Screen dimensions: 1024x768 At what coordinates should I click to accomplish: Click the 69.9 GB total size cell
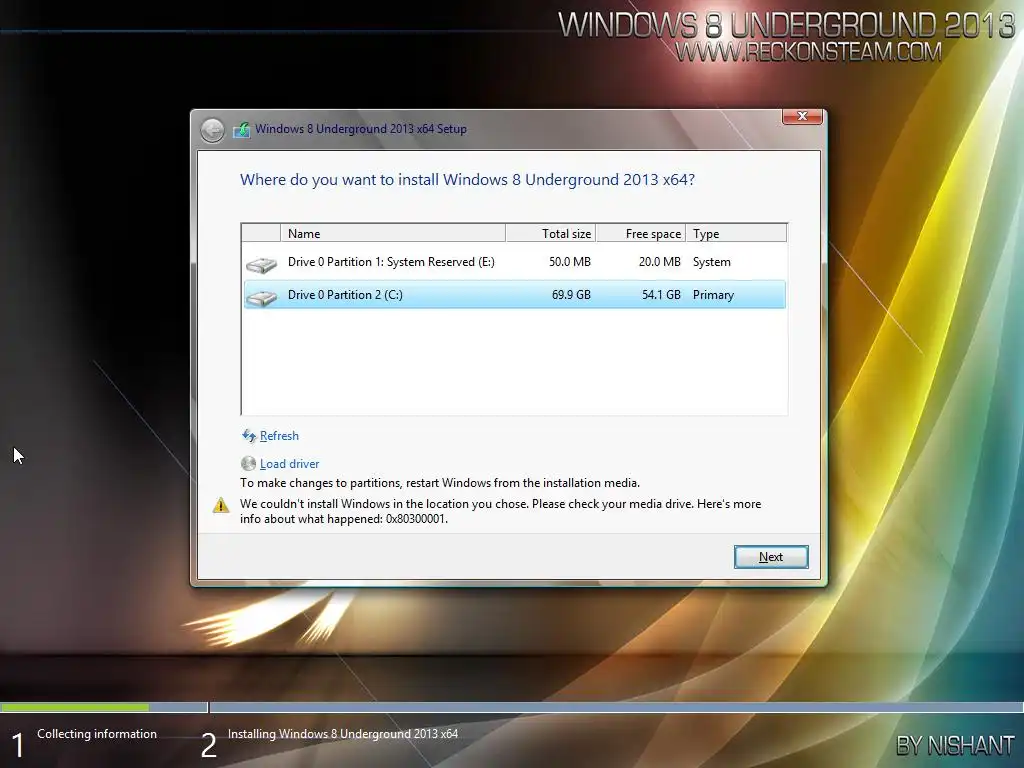point(571,295)
